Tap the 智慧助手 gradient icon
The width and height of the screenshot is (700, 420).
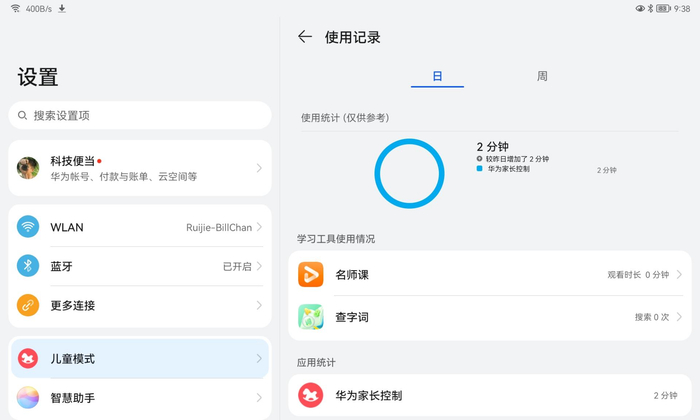click(28, 398)
